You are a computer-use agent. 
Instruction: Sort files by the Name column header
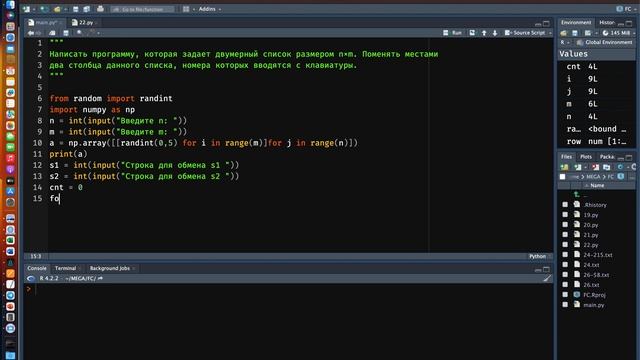click(597, 186)
